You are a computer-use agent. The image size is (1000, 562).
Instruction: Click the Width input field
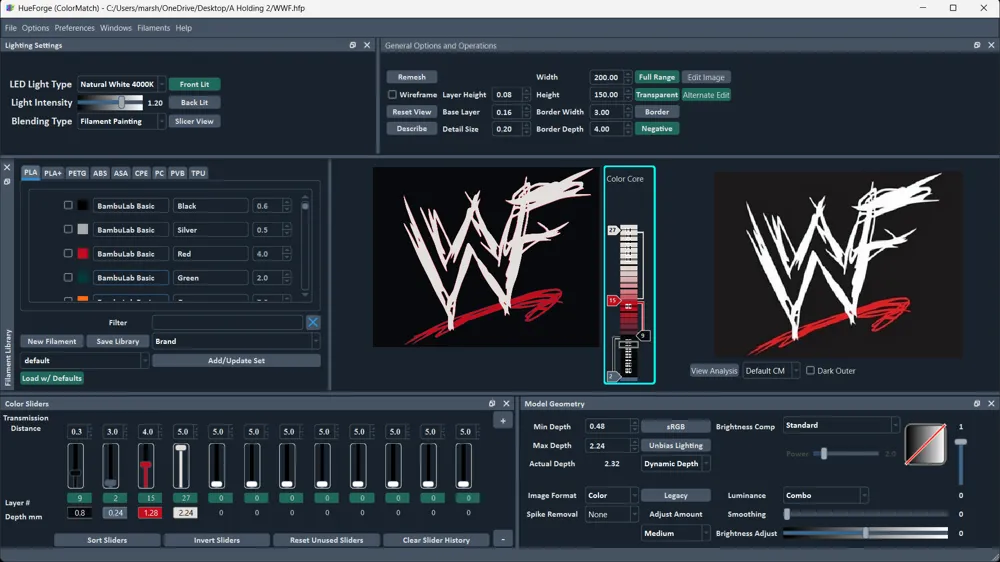(606, 77)
